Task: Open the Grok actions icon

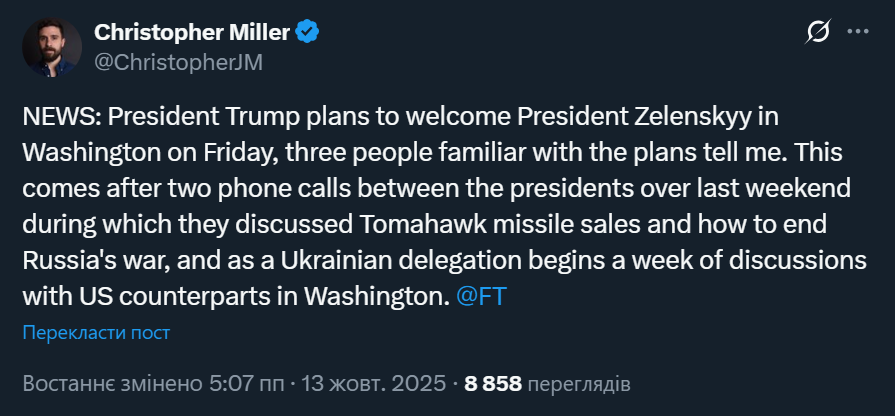Action: click(817, 33)
